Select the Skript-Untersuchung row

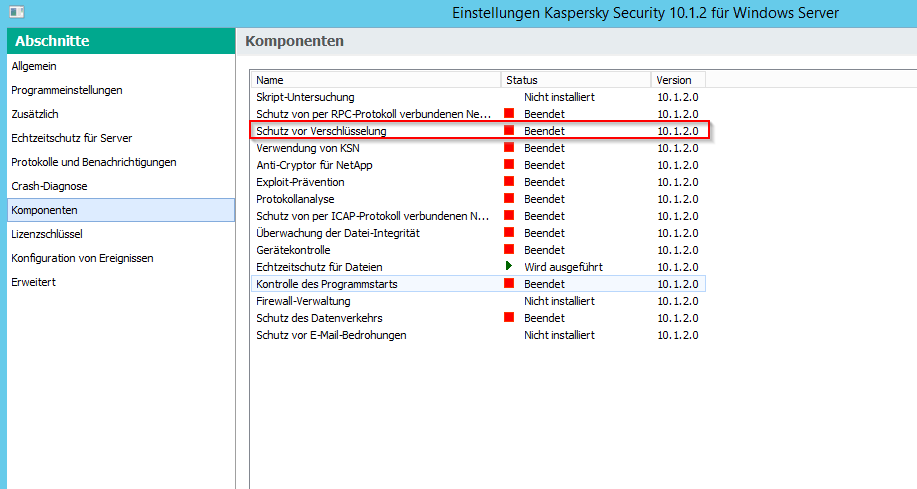(478, 97)
